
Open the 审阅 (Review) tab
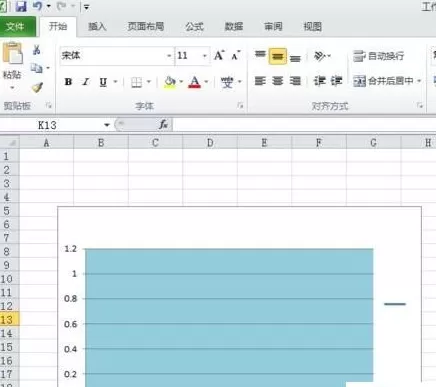[x=273, y=27]
